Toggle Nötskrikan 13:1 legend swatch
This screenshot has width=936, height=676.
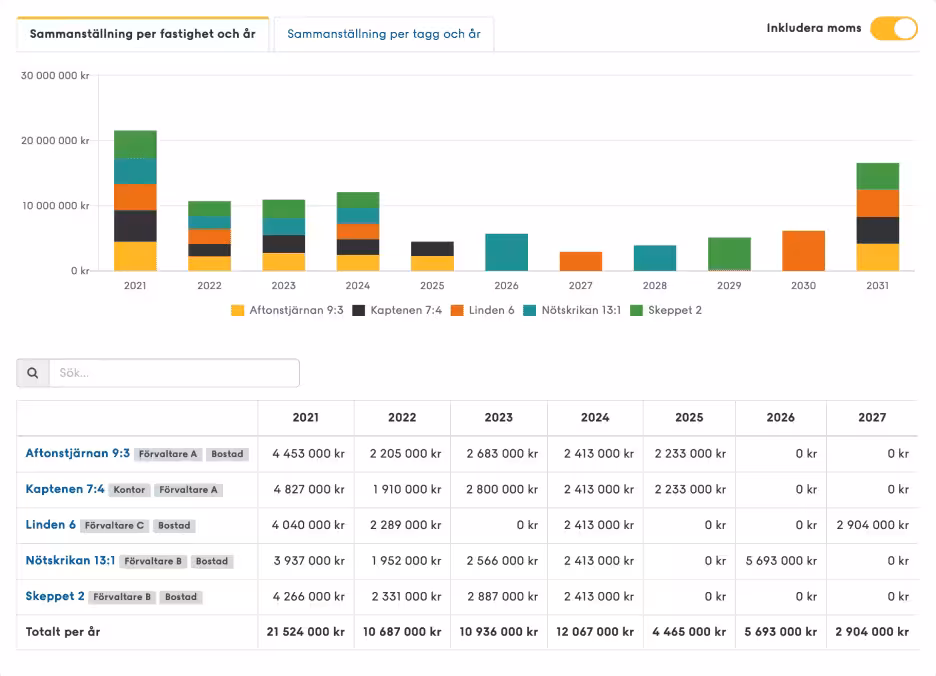pos(529,311)
